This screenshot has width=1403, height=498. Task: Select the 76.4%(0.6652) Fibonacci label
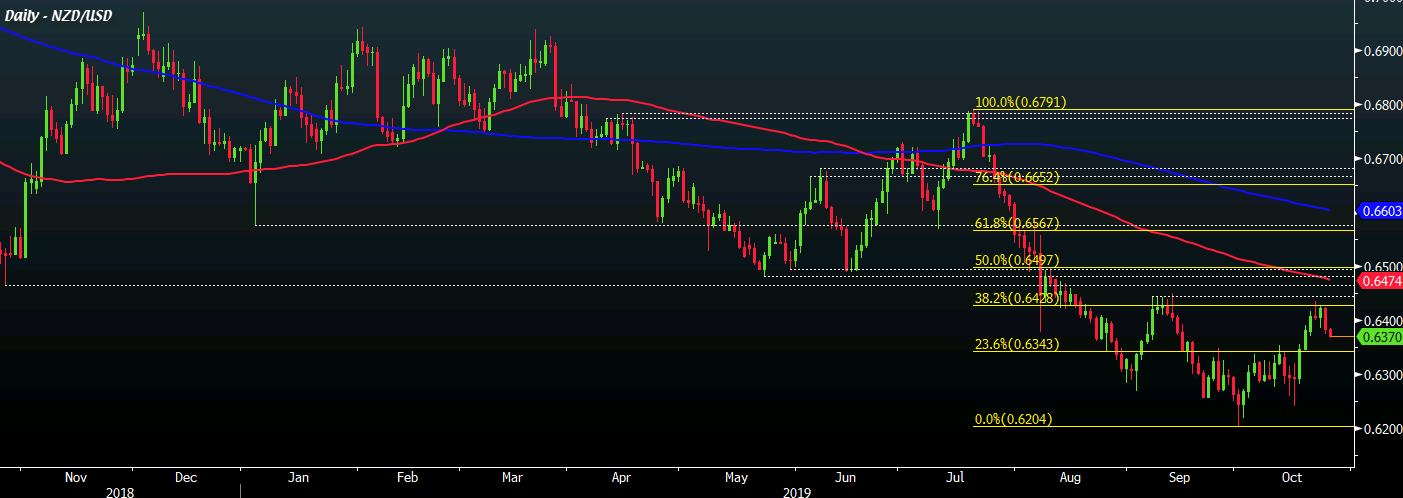tap(1016, 177)
